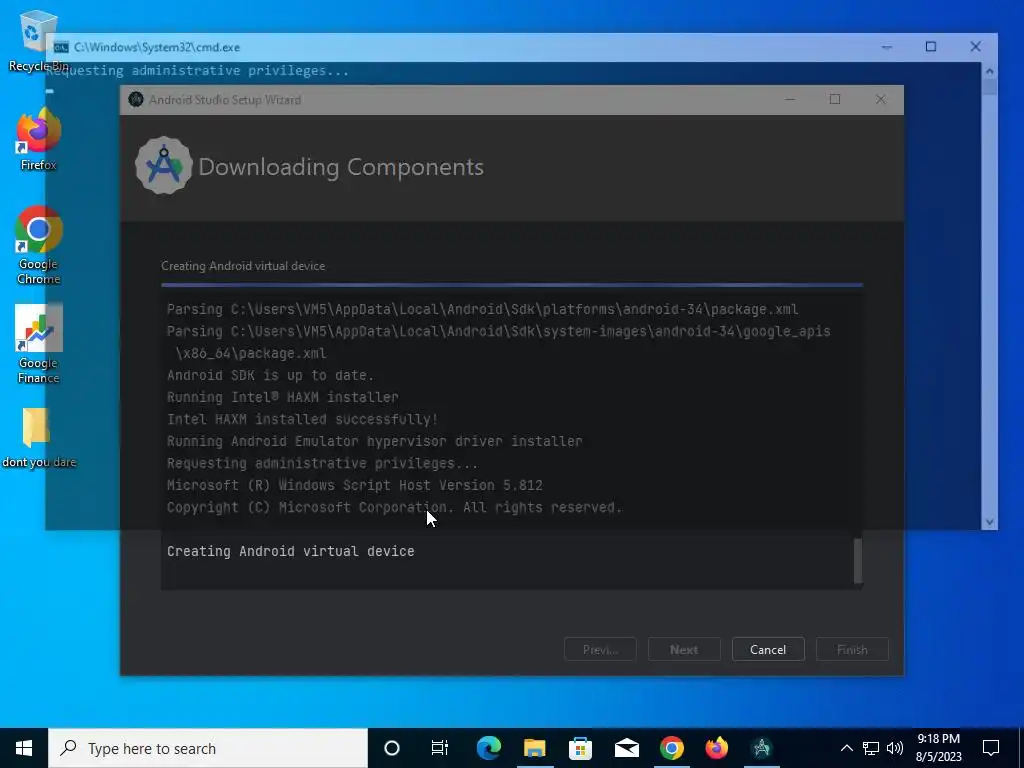Click the Previous button in setup wizard

(x=600, y=649)
